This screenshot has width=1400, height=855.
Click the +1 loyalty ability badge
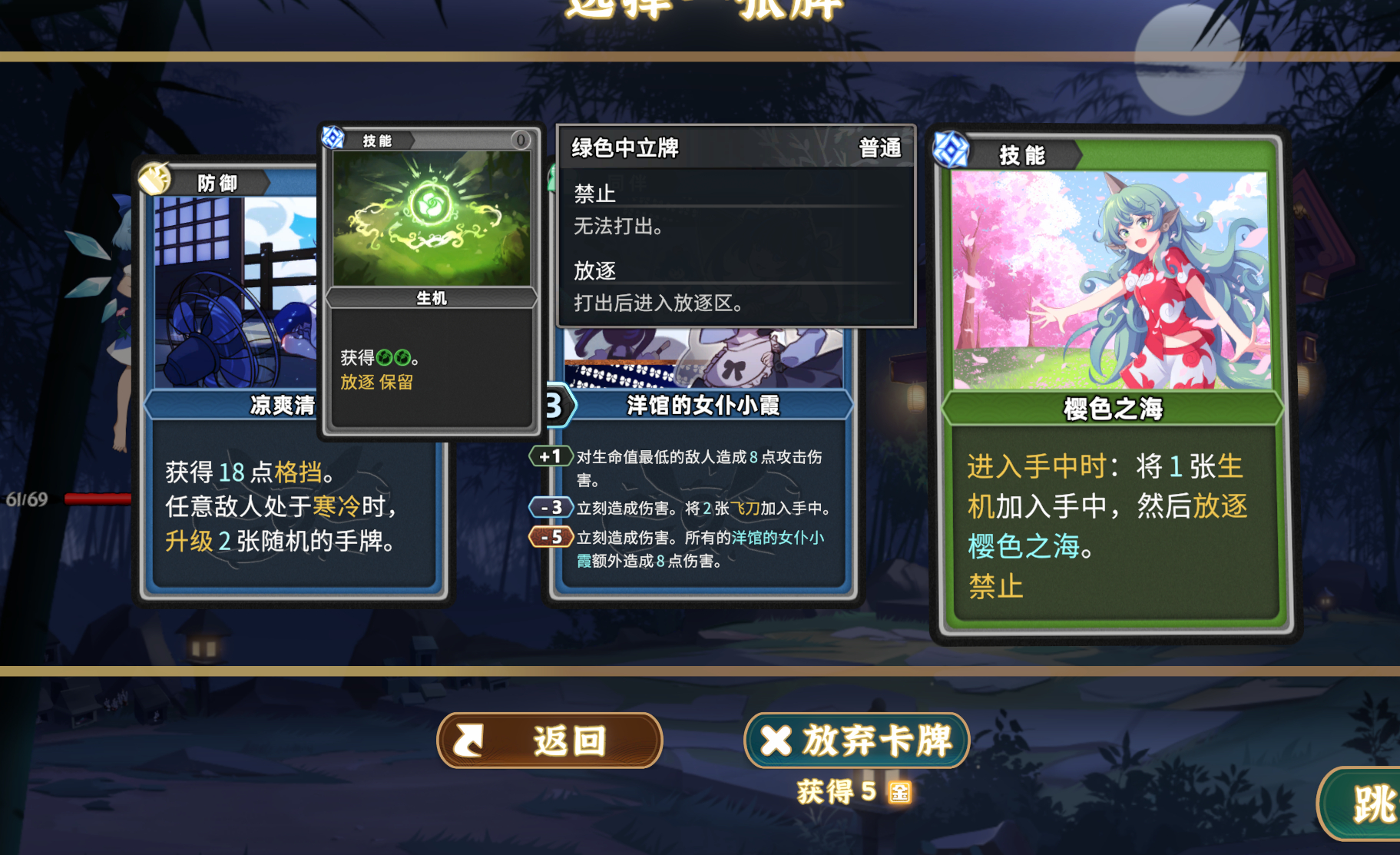pos(550,456)
